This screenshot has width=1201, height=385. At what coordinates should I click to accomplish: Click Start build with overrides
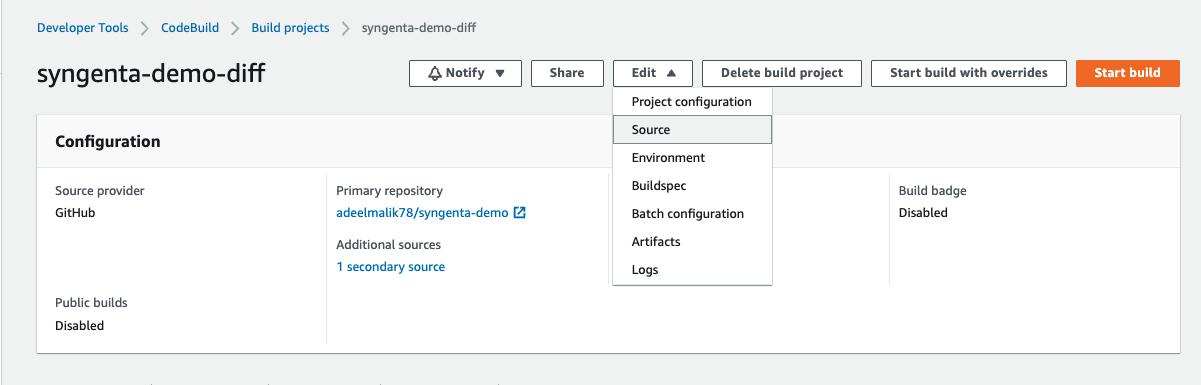coord(969,73)
